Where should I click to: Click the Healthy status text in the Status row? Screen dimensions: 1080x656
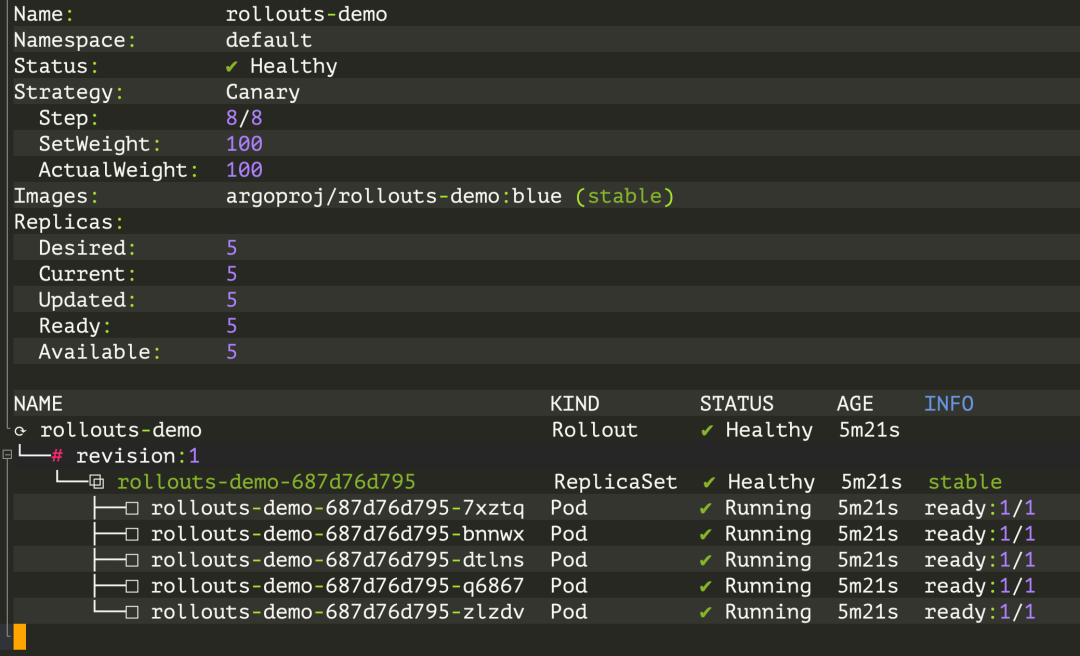point(294,66)
